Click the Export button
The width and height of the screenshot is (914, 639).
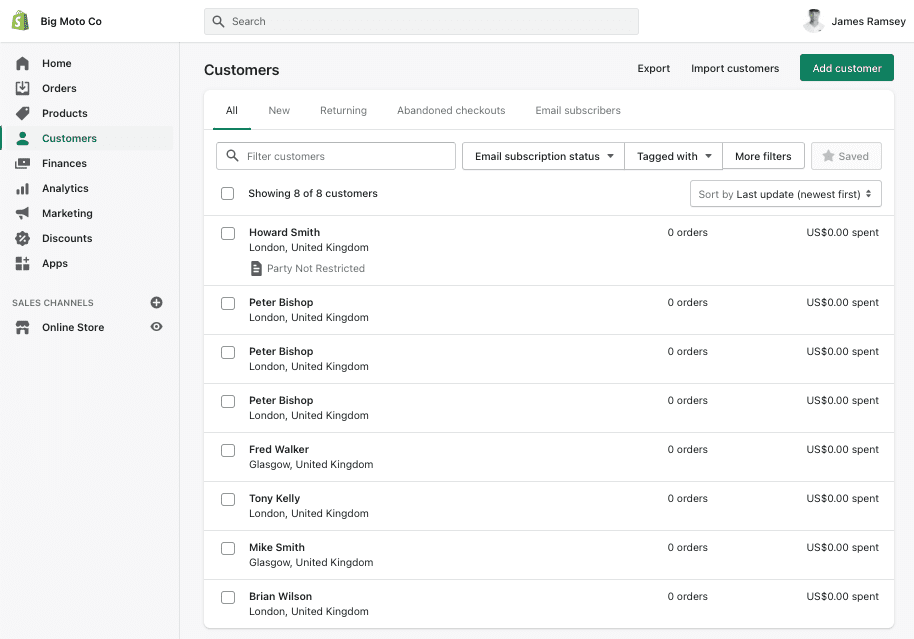pos(653,68)
